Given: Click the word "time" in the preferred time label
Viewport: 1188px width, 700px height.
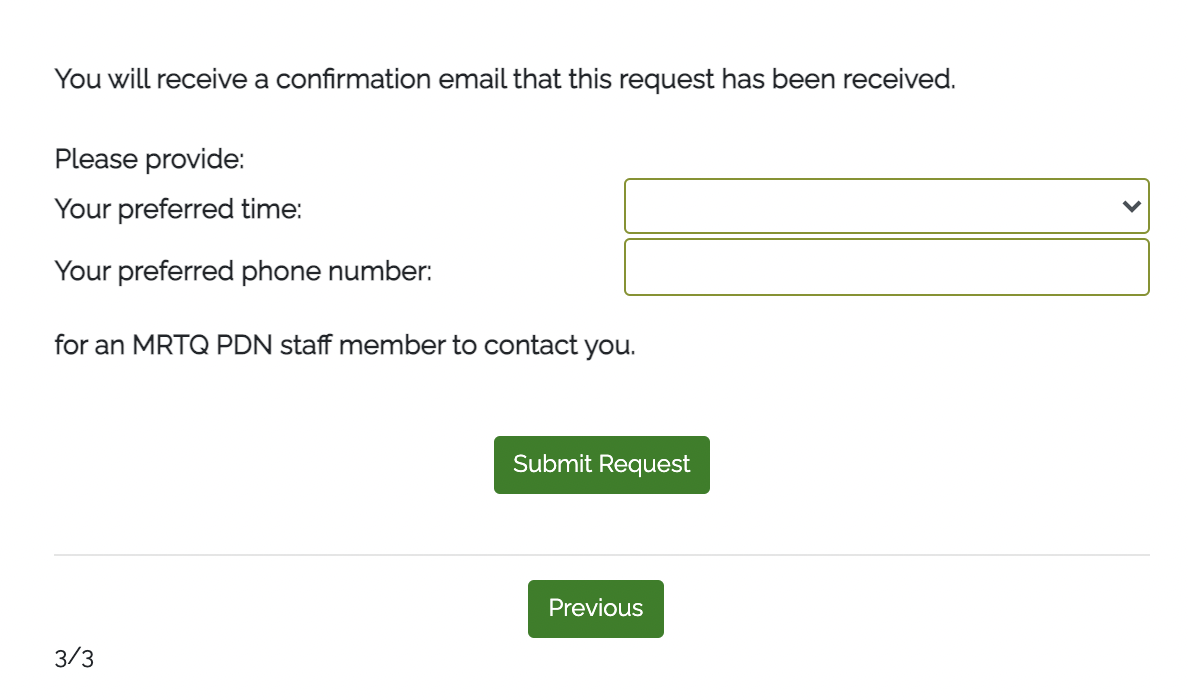Looking at the screenshot, I should tap(270, 210).
